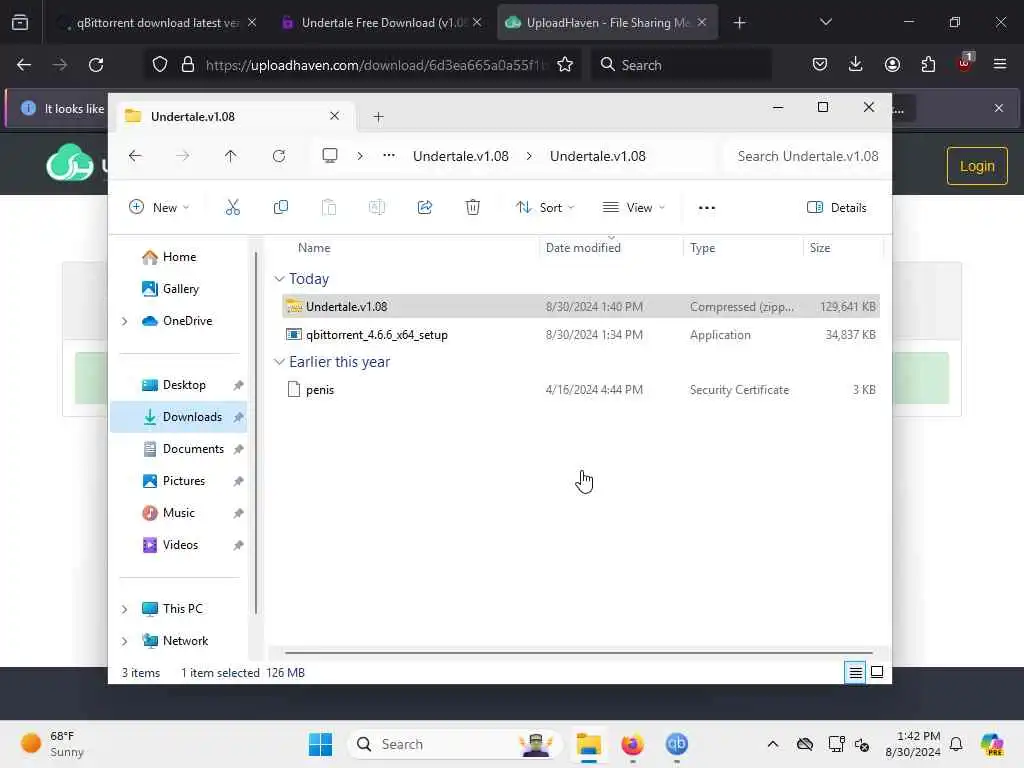Open the Sort dropdown menu
1024x768 pixels.
pos(545,208)
